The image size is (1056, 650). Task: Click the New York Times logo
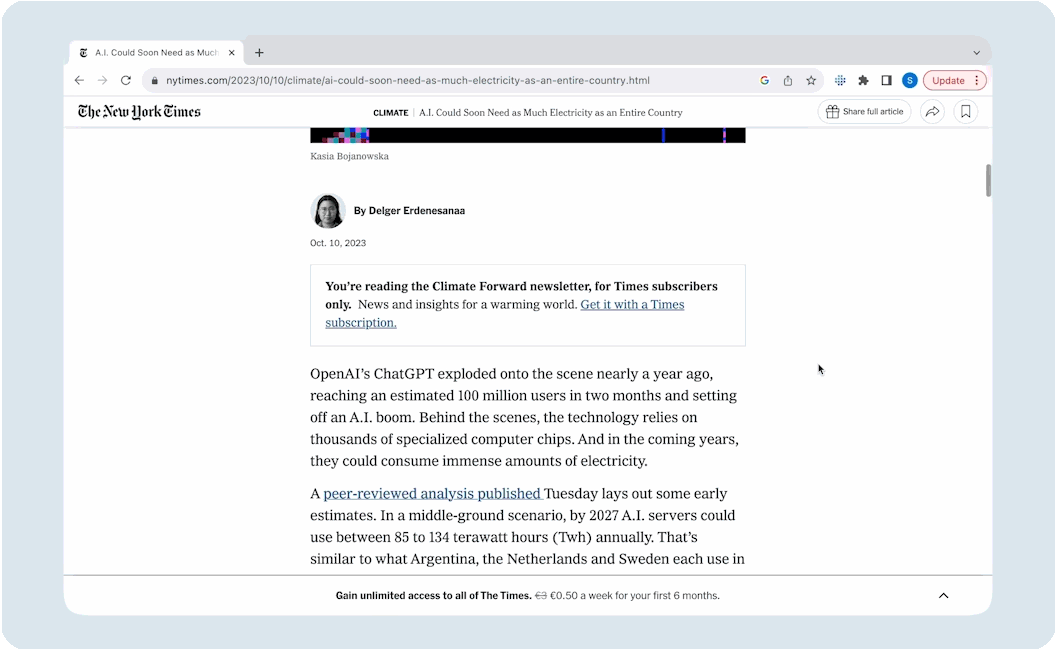click(139, 112)
